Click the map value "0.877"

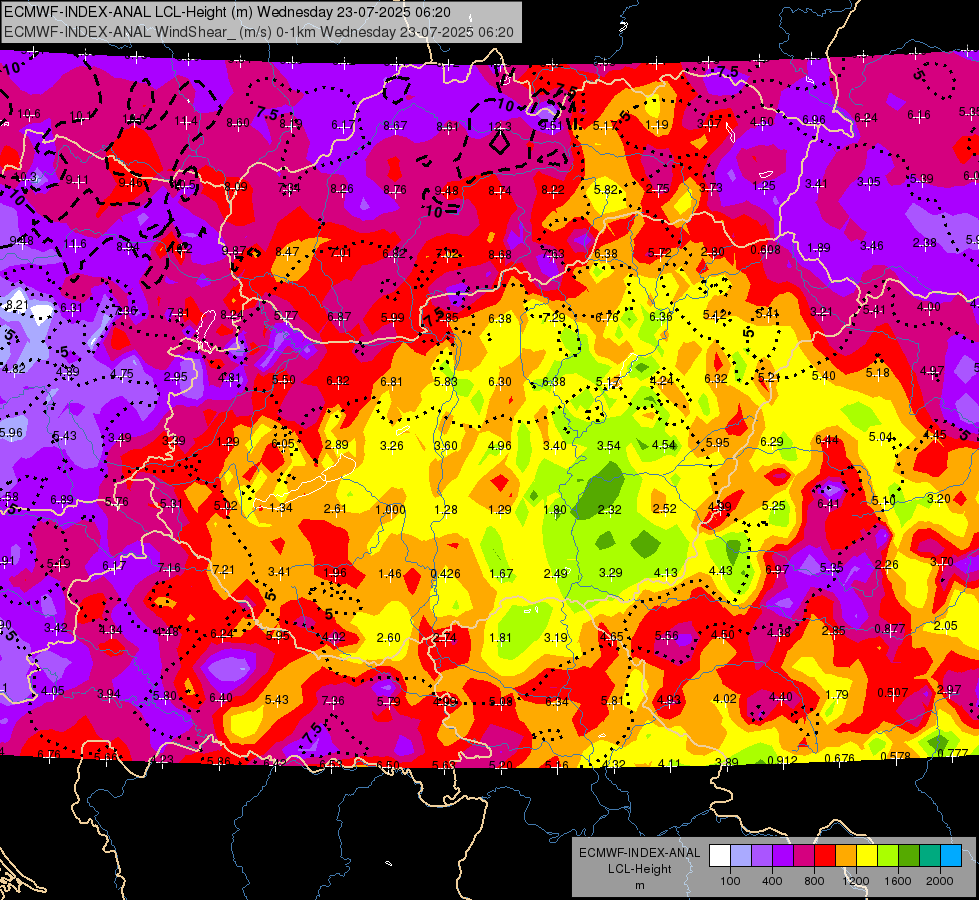890,628
